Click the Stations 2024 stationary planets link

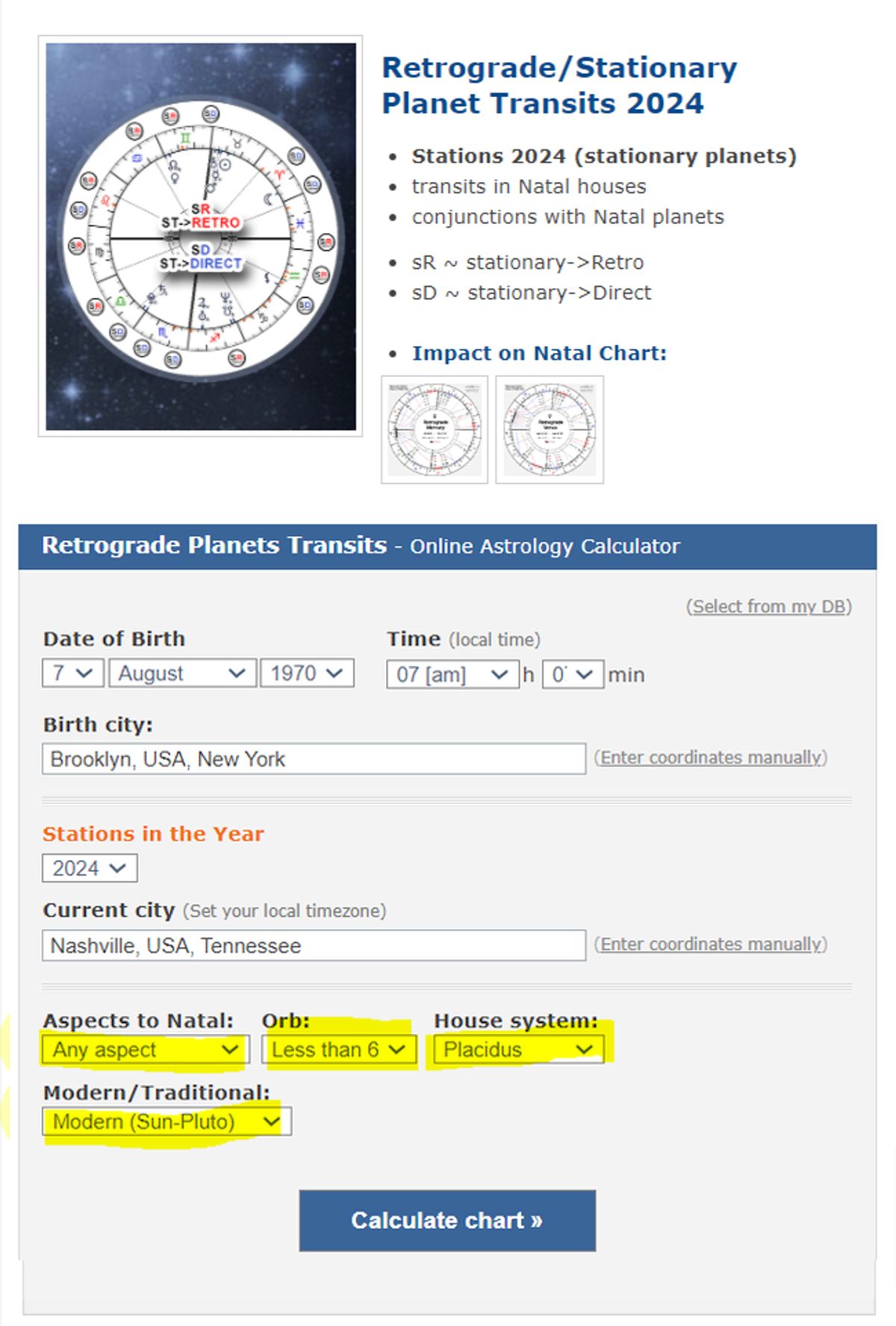click(603, 155)
